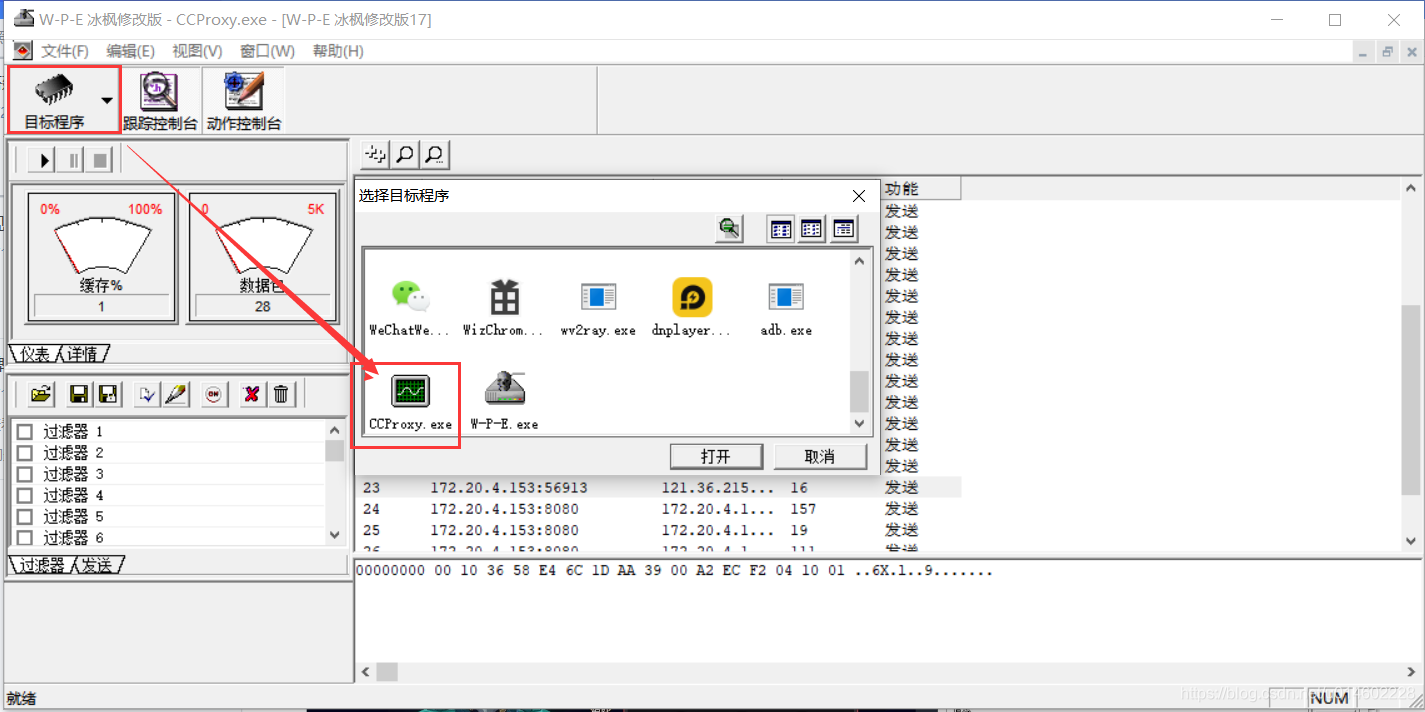Open the 跟踪控制台 toolbar icon
Screen dimensions: 1425x712
(160, 100)
